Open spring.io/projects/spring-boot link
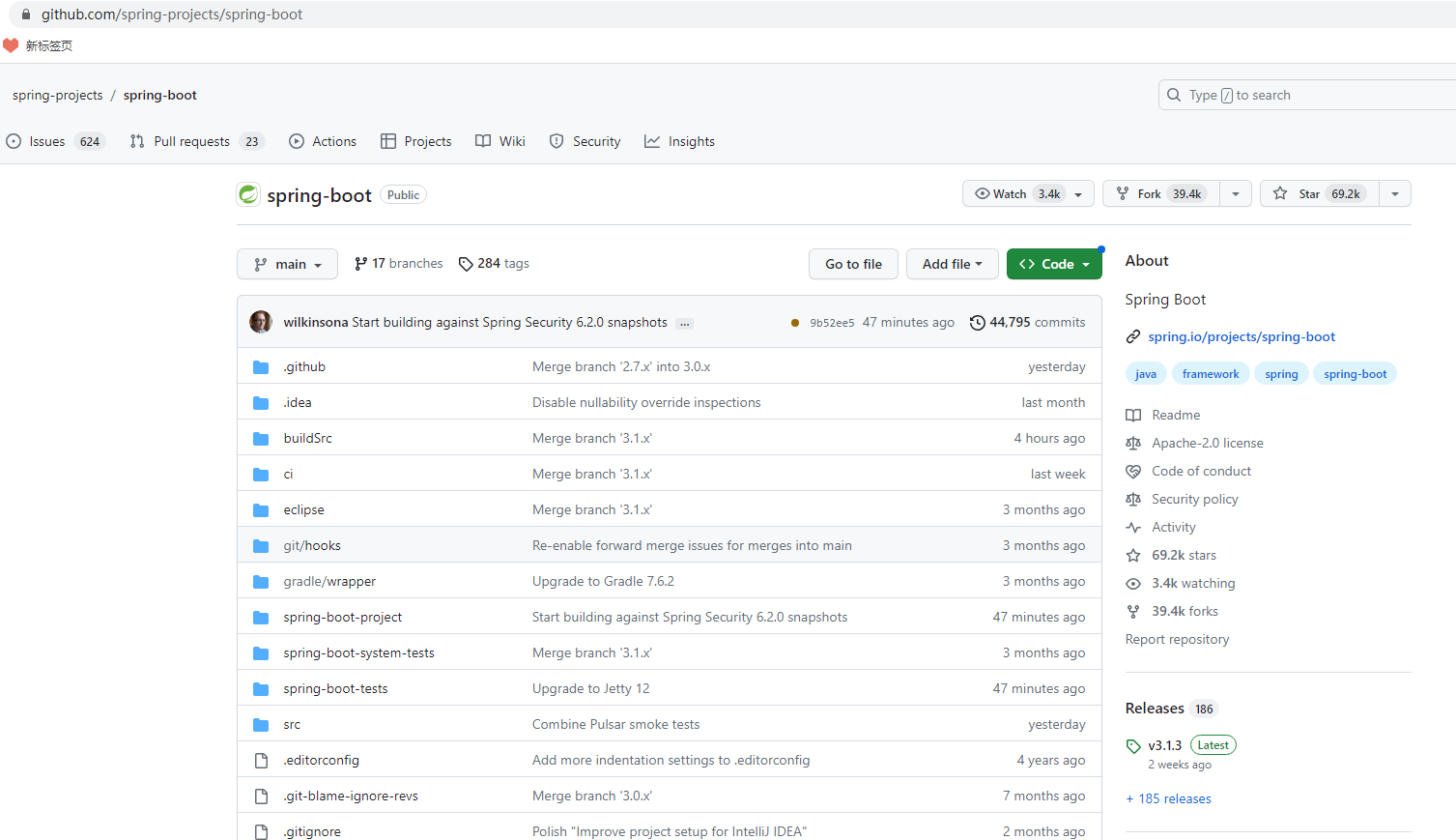Image resolution: width=1456 pixels, height=840 pixels. click(x=1242, y=337)
